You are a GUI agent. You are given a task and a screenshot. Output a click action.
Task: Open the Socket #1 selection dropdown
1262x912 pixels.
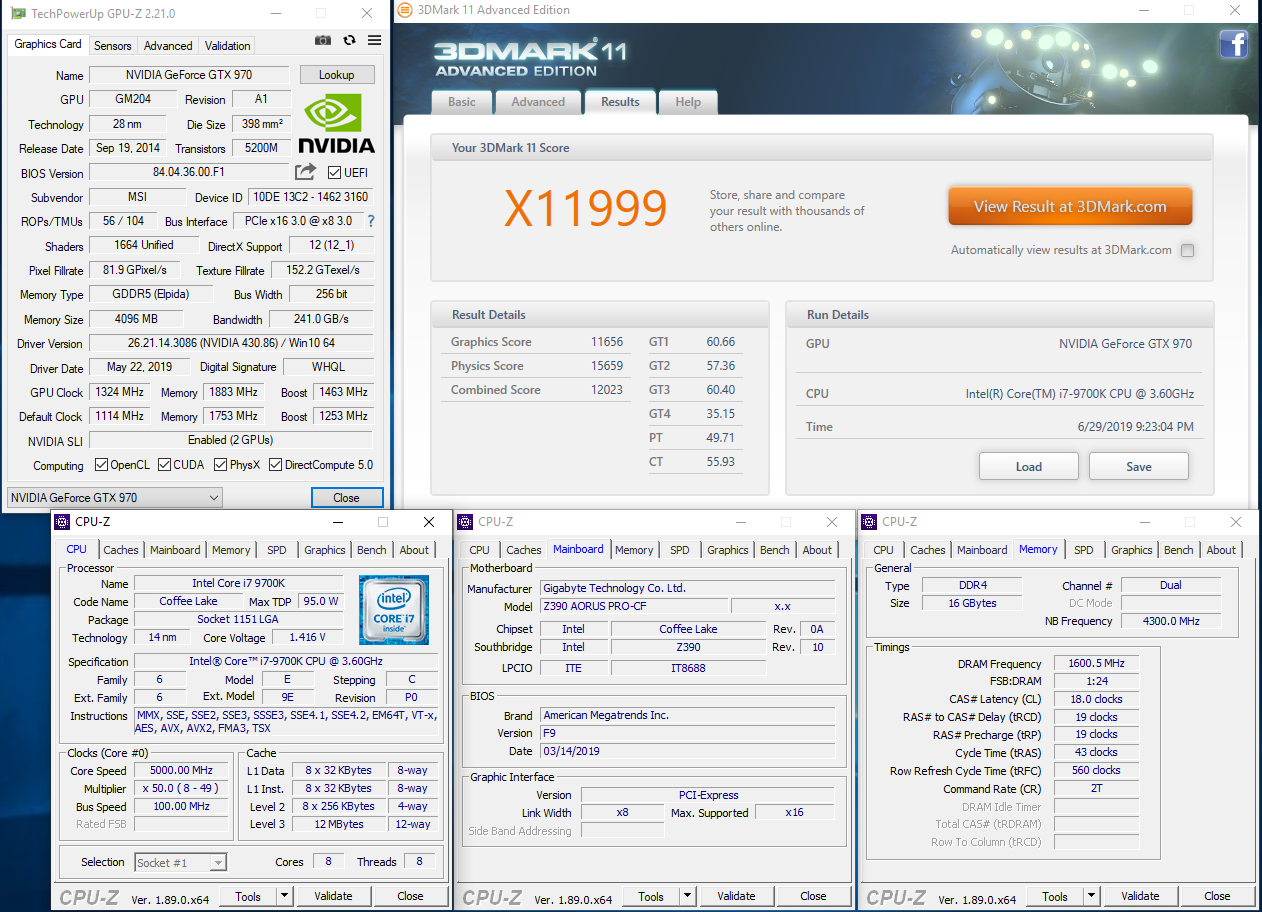(181, 862)
